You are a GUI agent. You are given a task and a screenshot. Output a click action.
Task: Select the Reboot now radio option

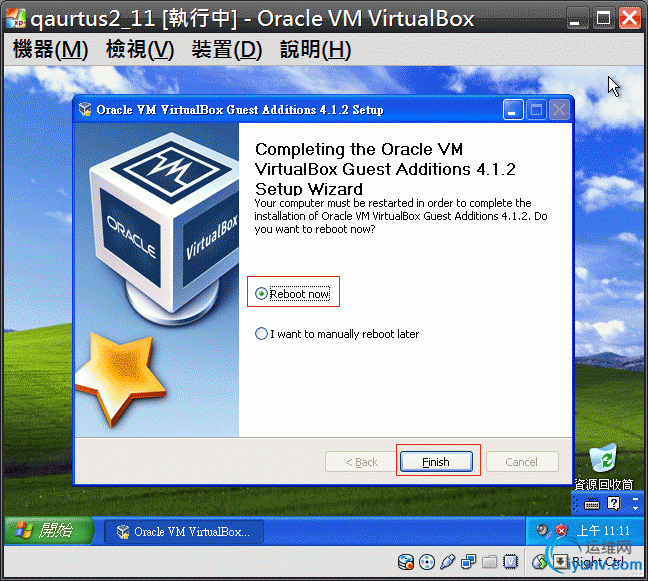(293, 294)
